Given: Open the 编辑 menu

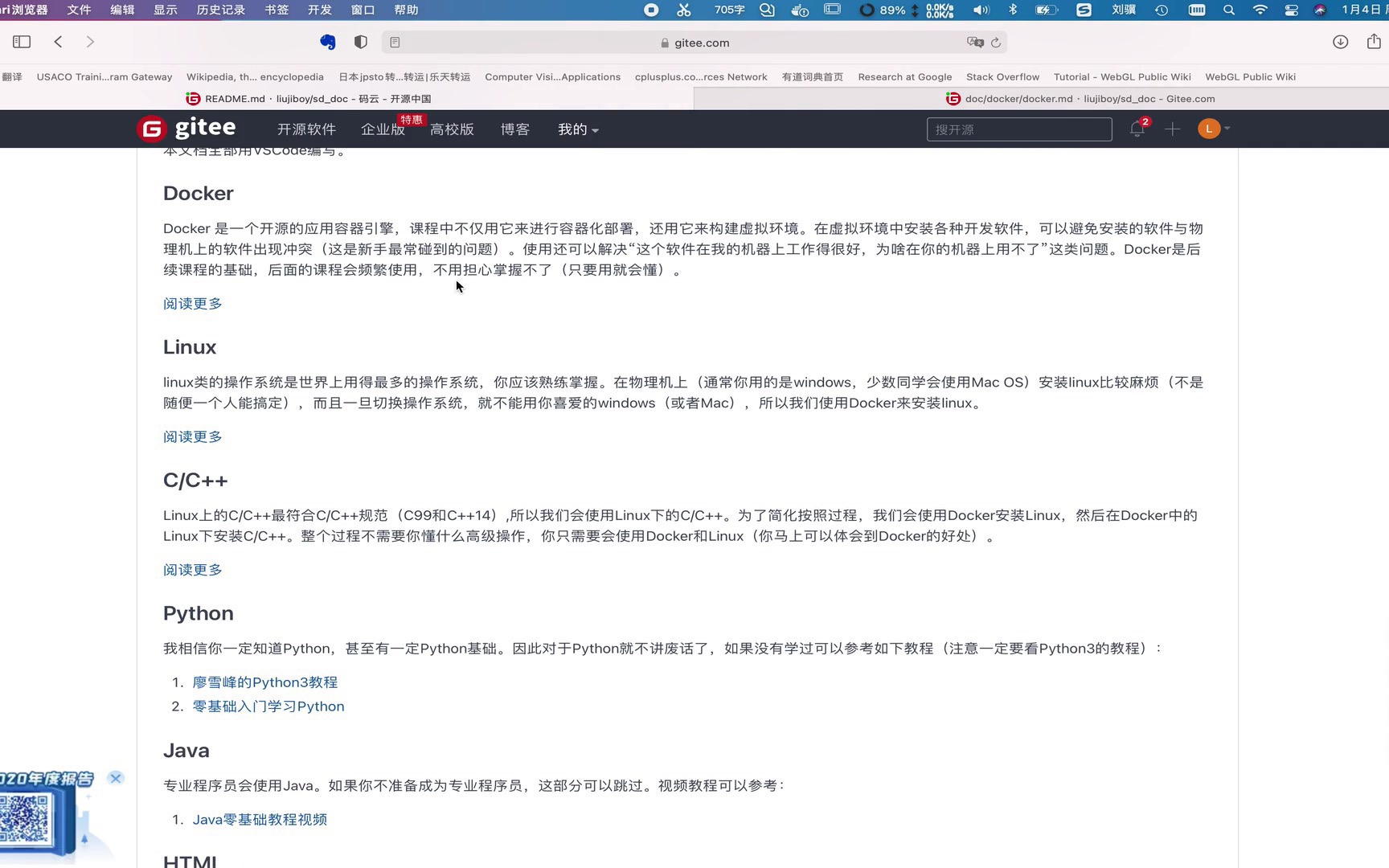Looking at the screenshot, I should coord(122,10).
